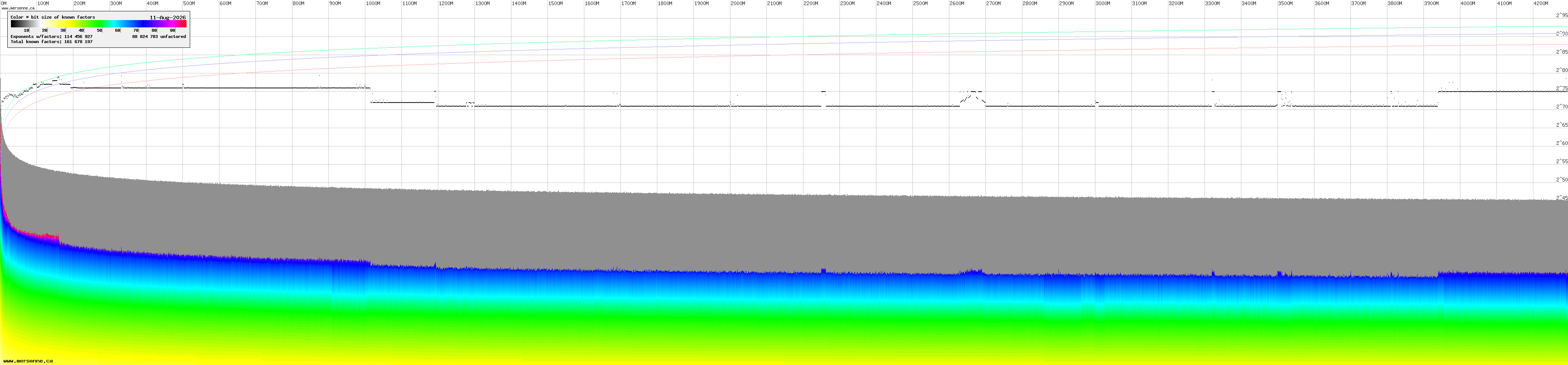Click the '2400M' x-axis label
Image resolution: width=1568 pixels, height=365 pixels.
pyautogui.click(x=884, y=4)
